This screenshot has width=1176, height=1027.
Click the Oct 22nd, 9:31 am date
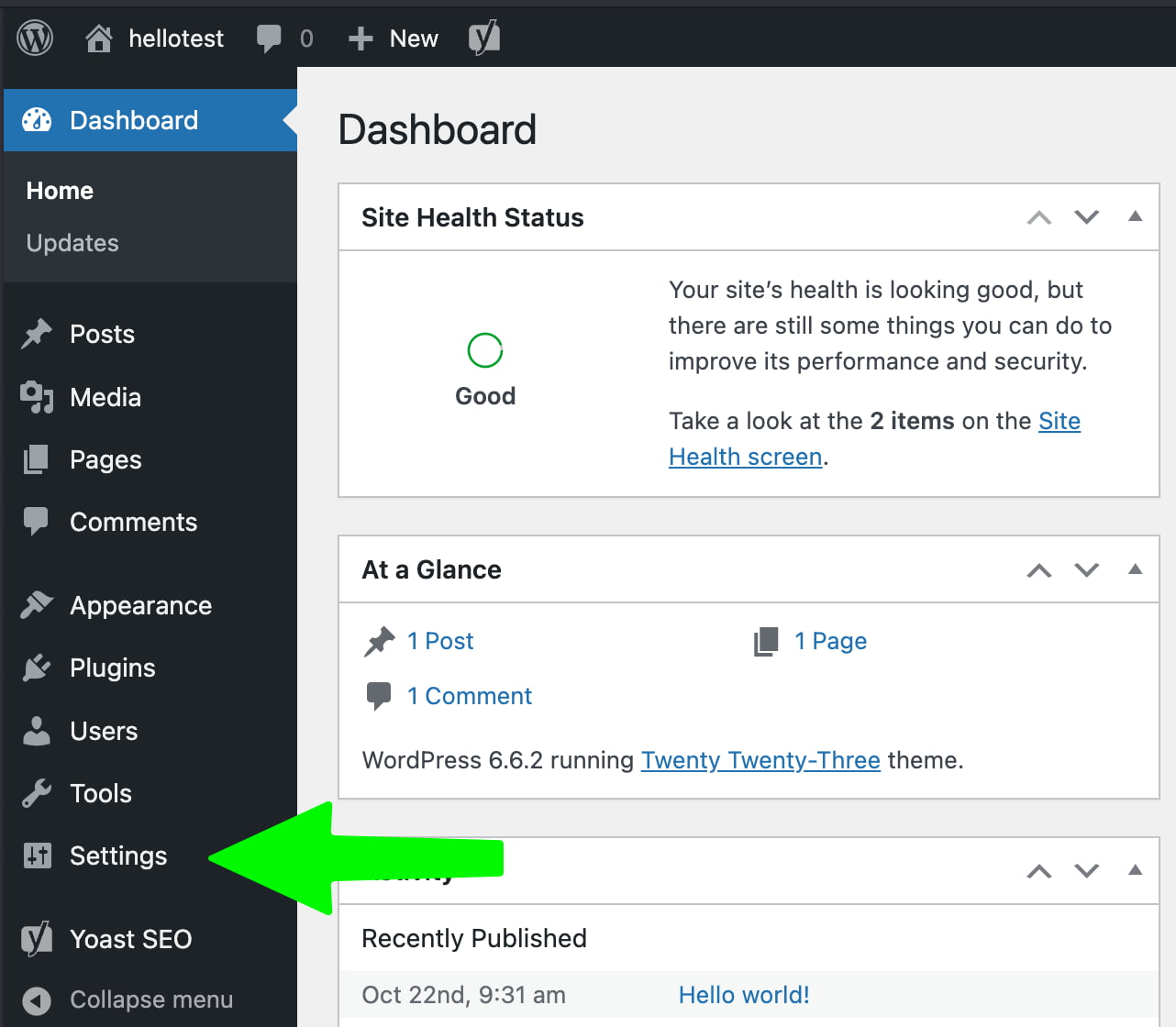pos(463,995)
